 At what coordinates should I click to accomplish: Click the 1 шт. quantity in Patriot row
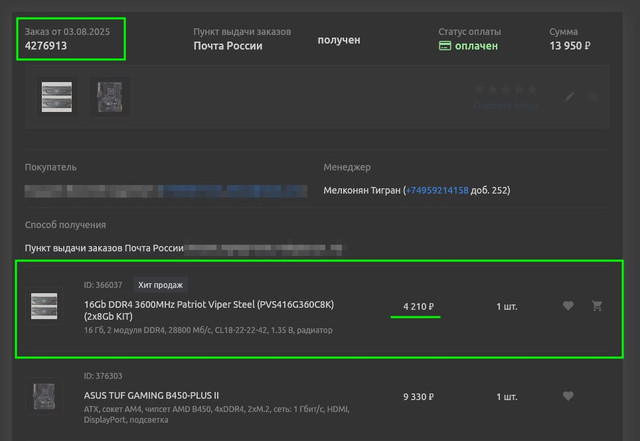click(507, 306)
